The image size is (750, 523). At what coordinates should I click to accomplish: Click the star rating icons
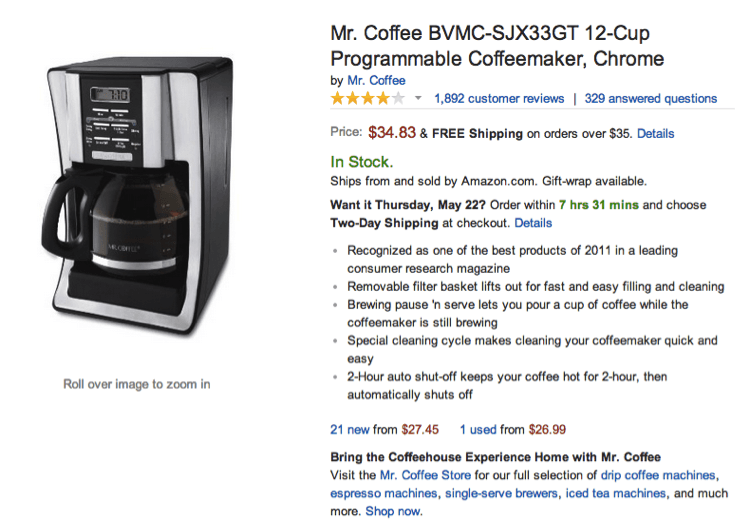(x=367, y=99)
